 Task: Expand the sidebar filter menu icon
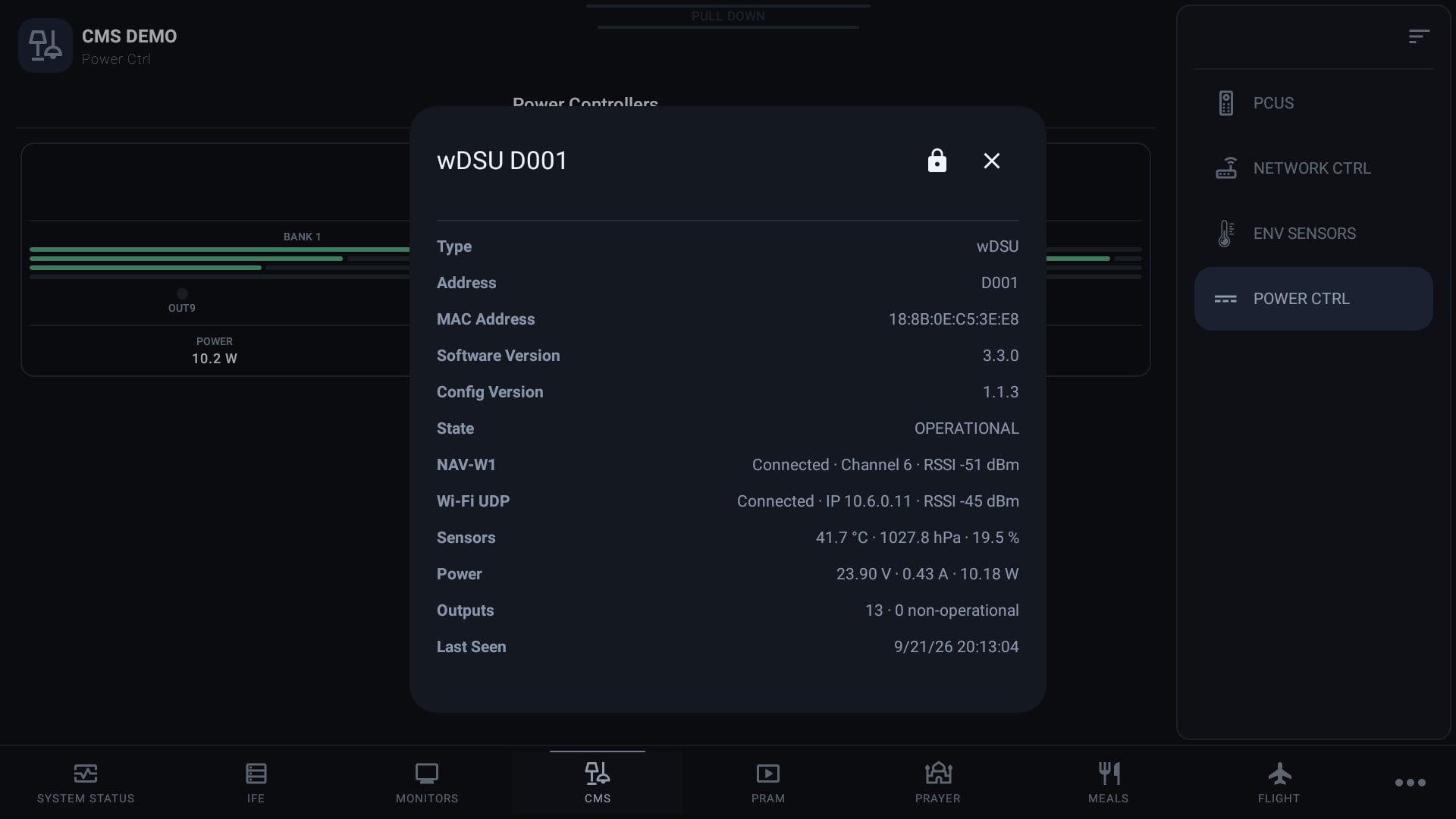click(x=1419, y=36)
